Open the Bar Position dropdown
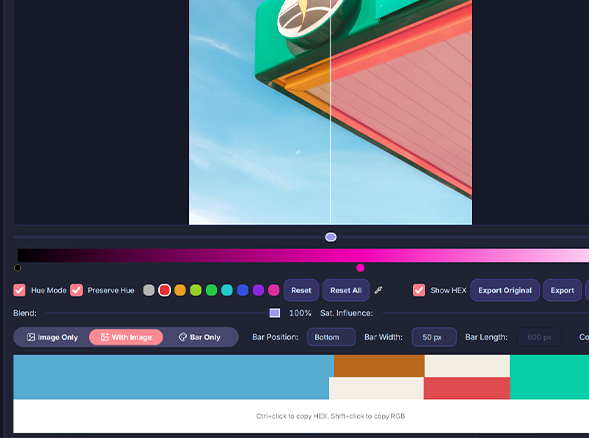 331,337
